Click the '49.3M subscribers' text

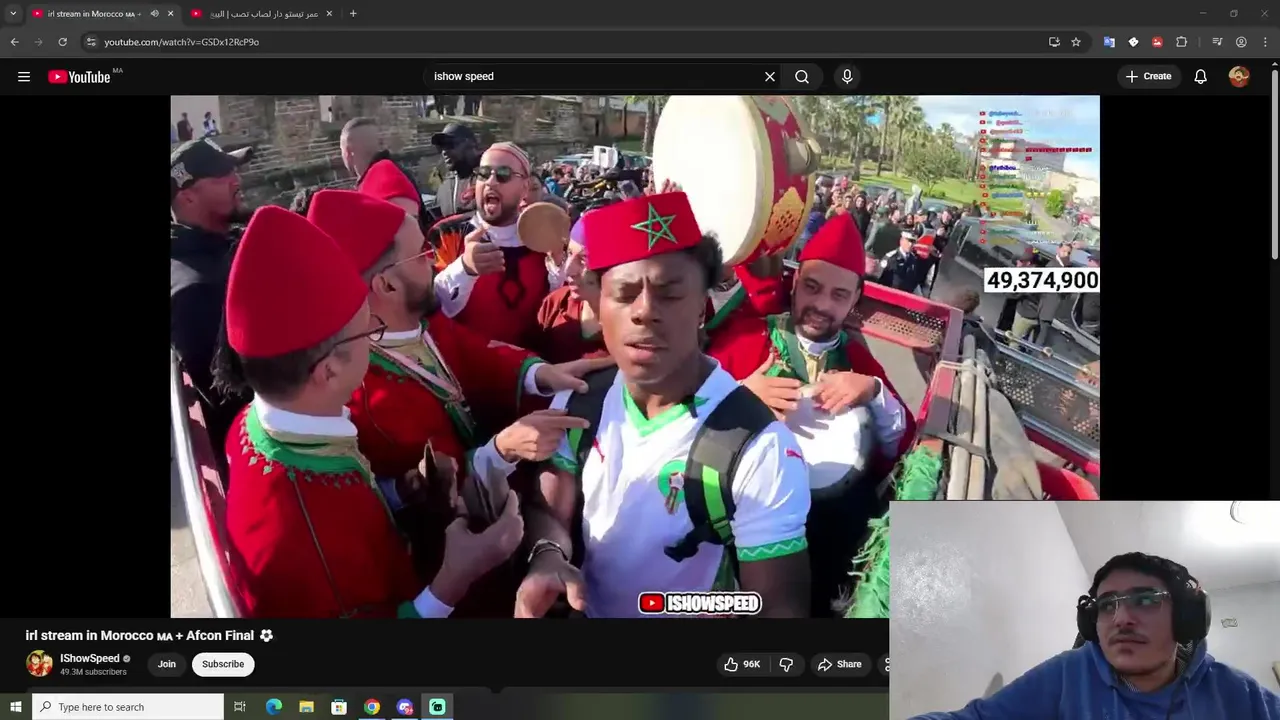click(93, 672)
